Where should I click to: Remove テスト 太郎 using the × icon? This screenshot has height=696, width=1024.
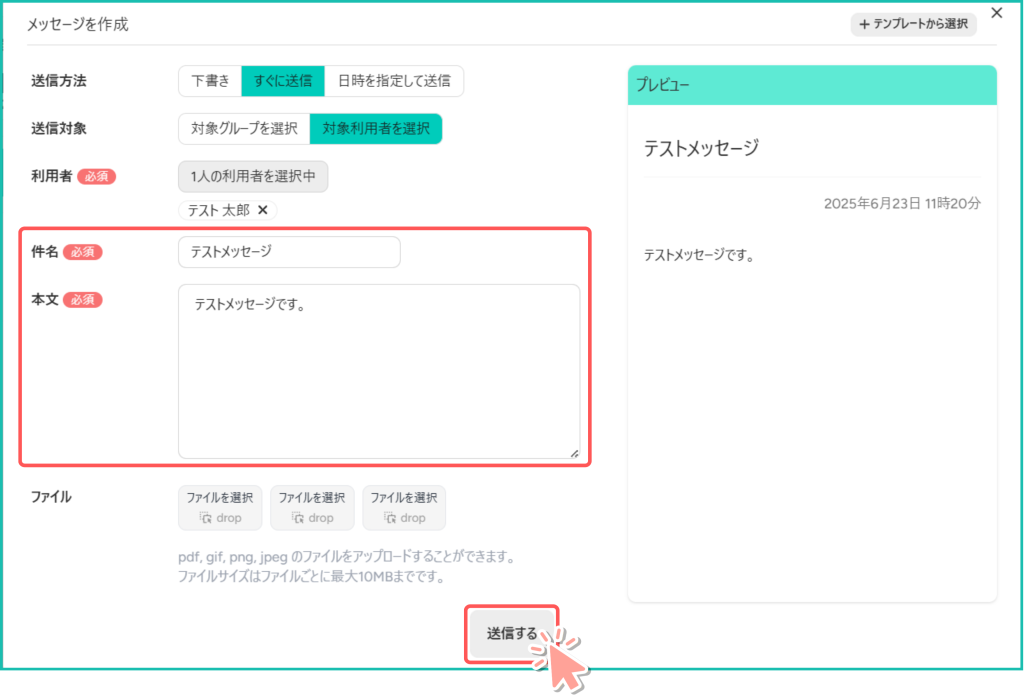pos(262,210)
